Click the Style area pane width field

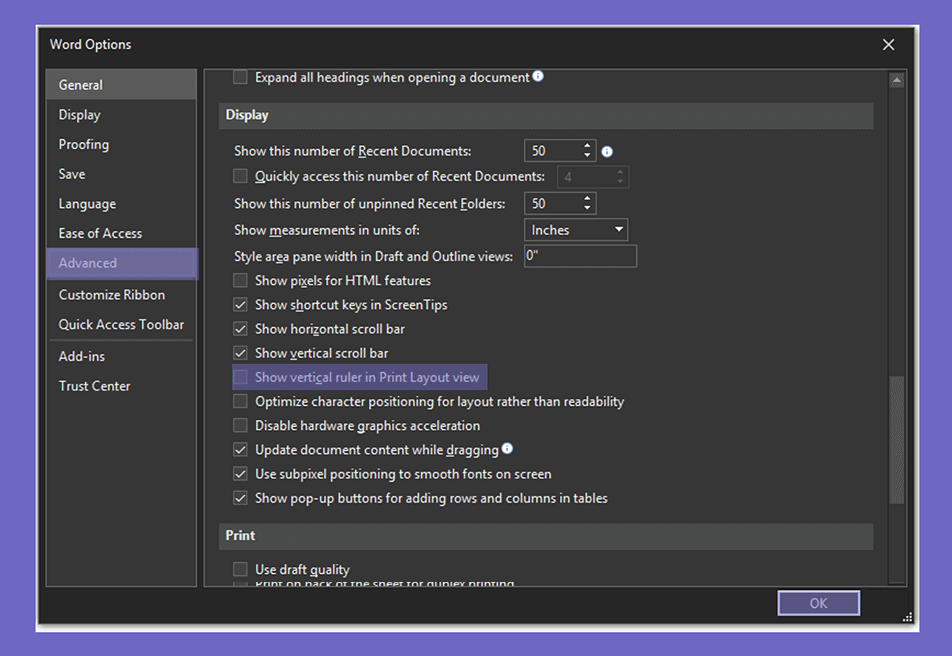click(x=580, y=256)
